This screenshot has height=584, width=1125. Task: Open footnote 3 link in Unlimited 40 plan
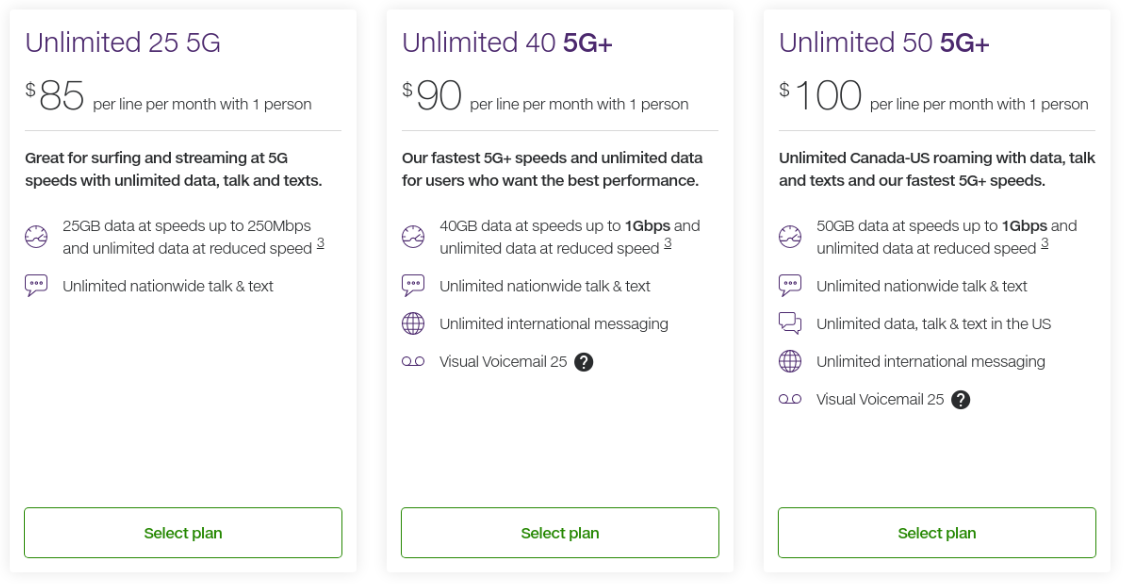668,244
